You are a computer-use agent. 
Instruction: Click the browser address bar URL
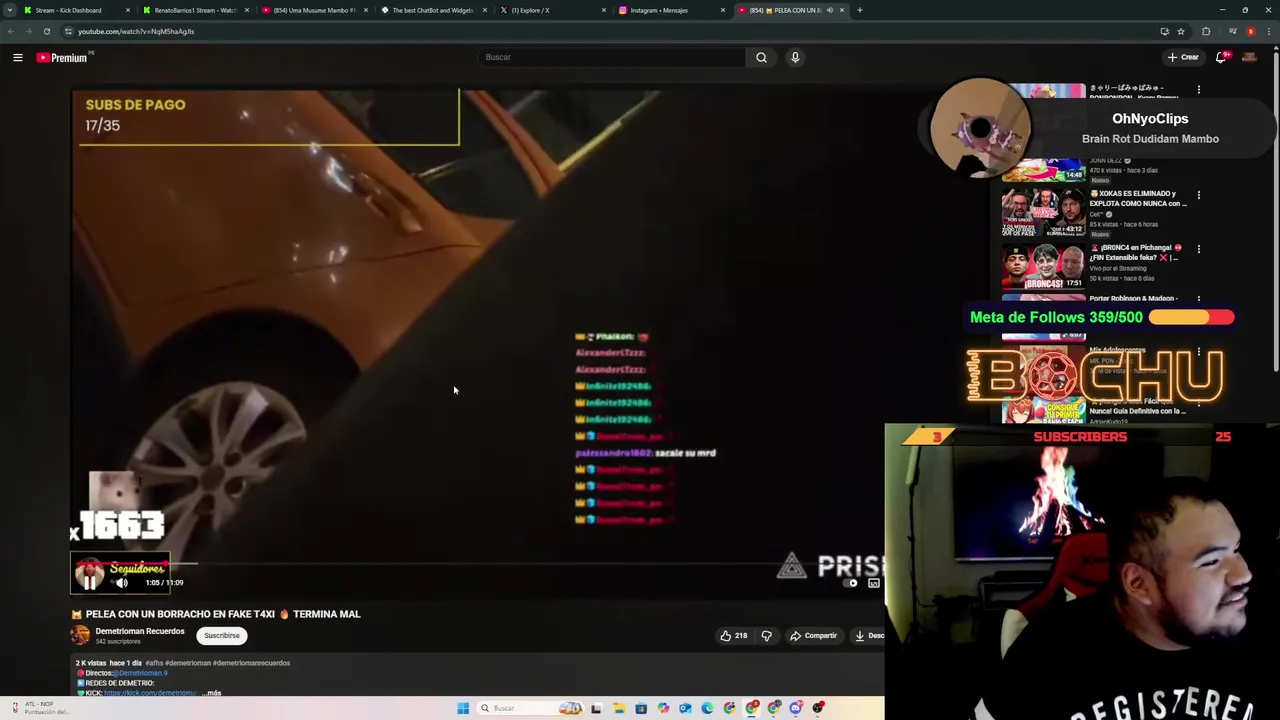136,31
